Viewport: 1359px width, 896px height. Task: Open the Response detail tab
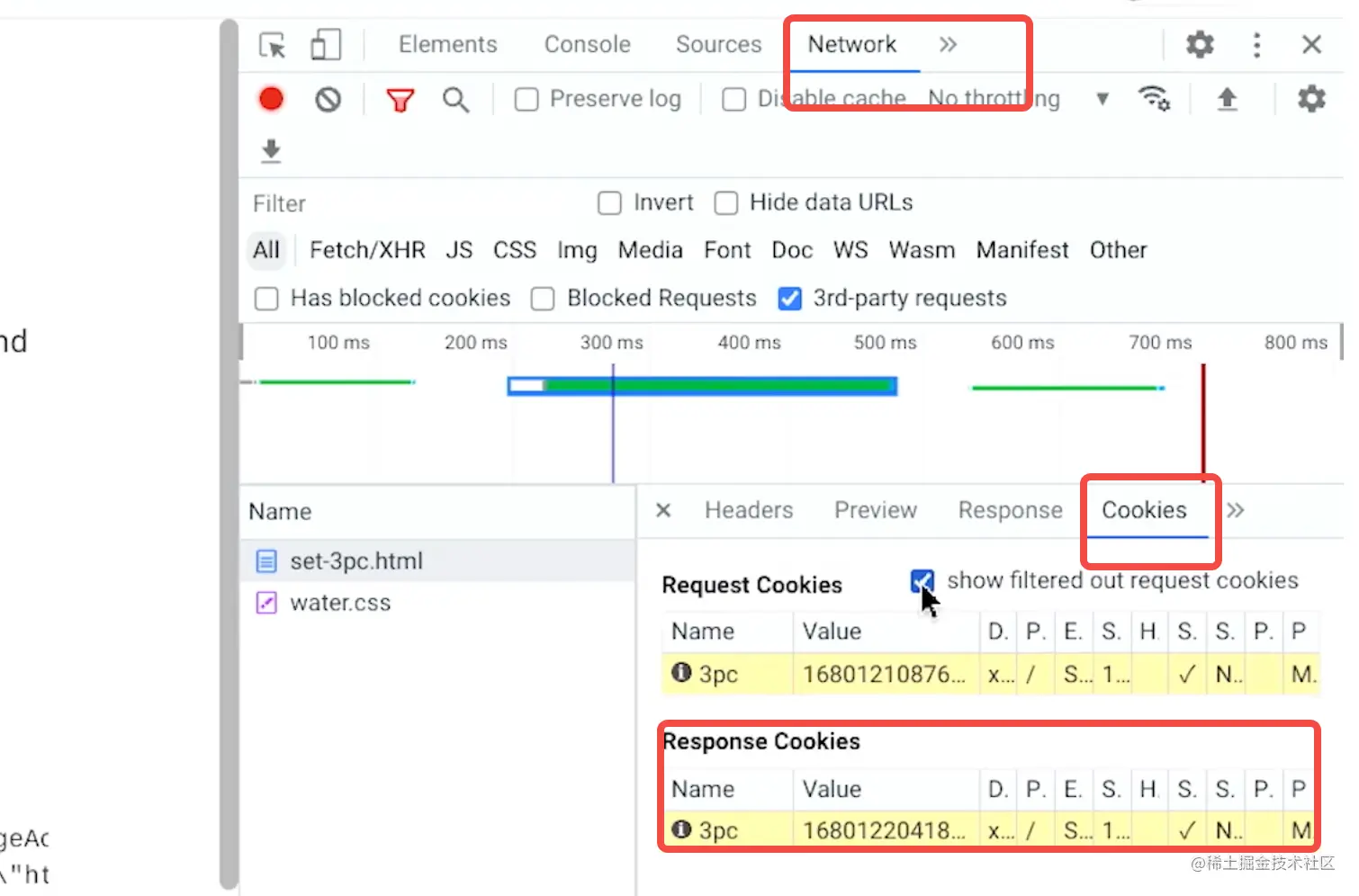click(1010, 510)
